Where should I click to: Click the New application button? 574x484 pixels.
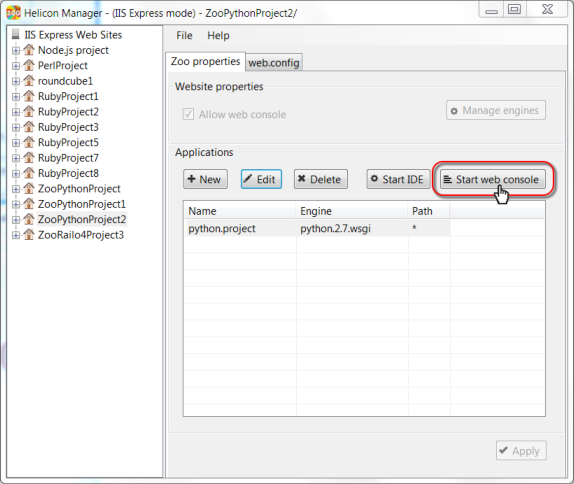tap(205, 179)
